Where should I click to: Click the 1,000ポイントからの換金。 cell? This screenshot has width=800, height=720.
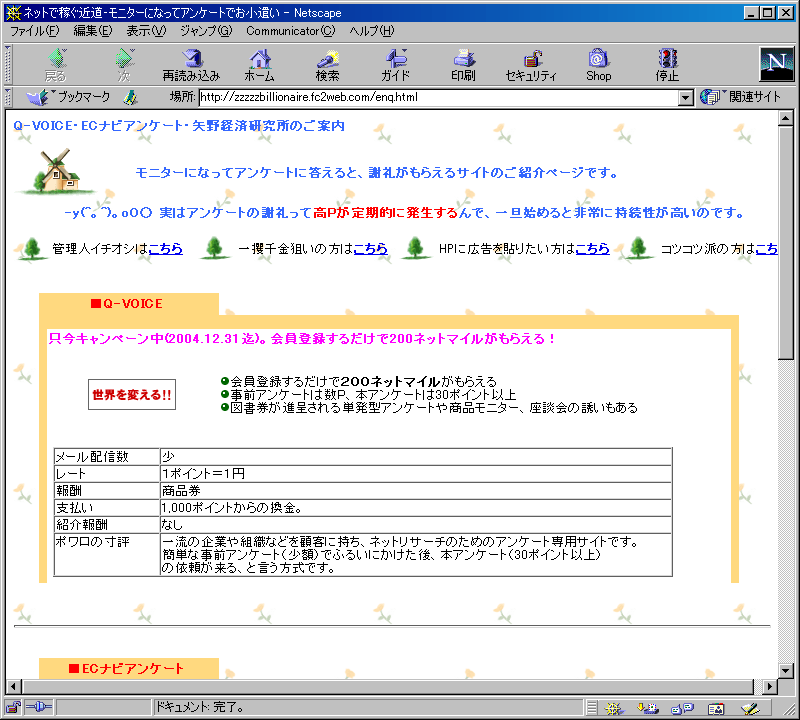416,507
